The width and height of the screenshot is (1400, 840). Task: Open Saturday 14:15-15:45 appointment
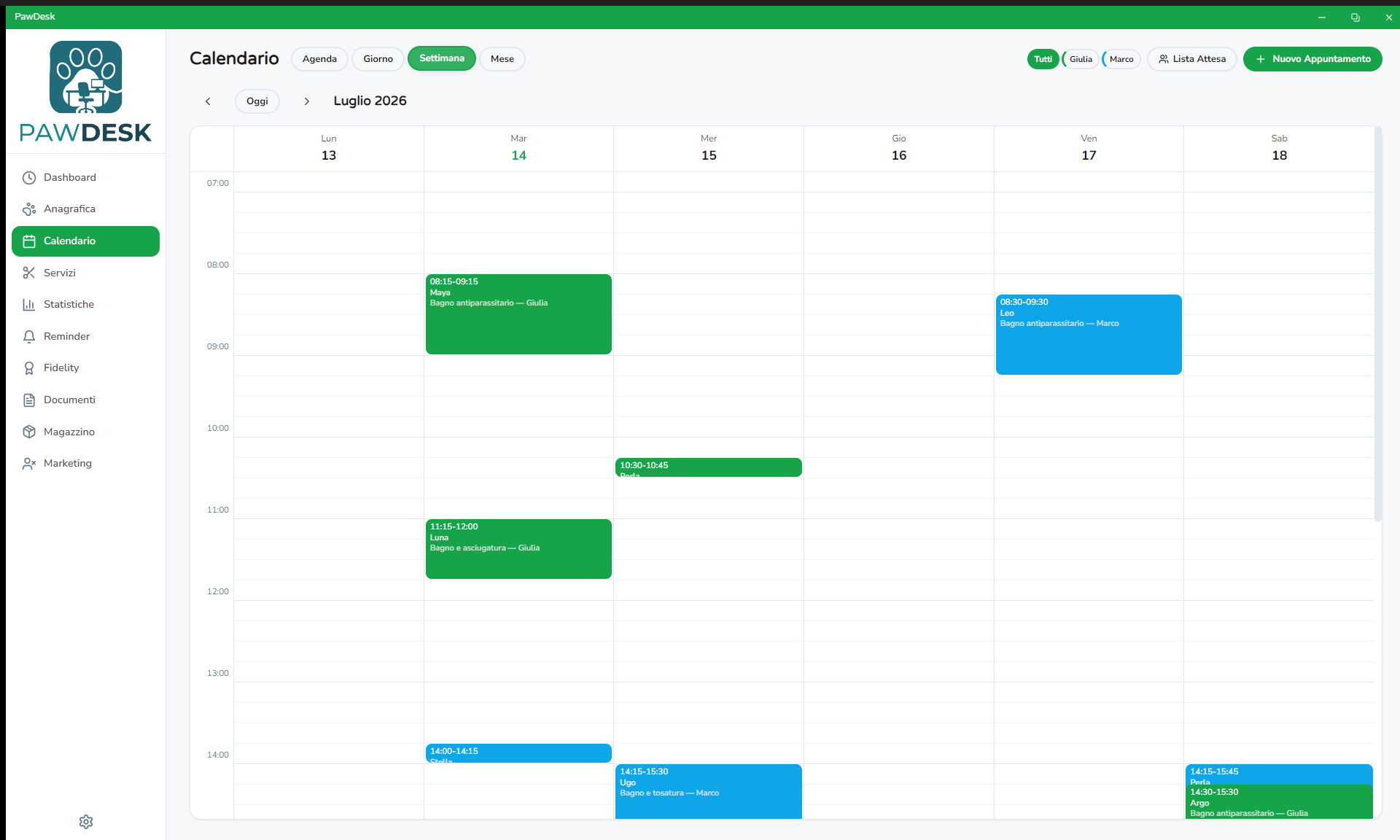(x=1279, y=774)
